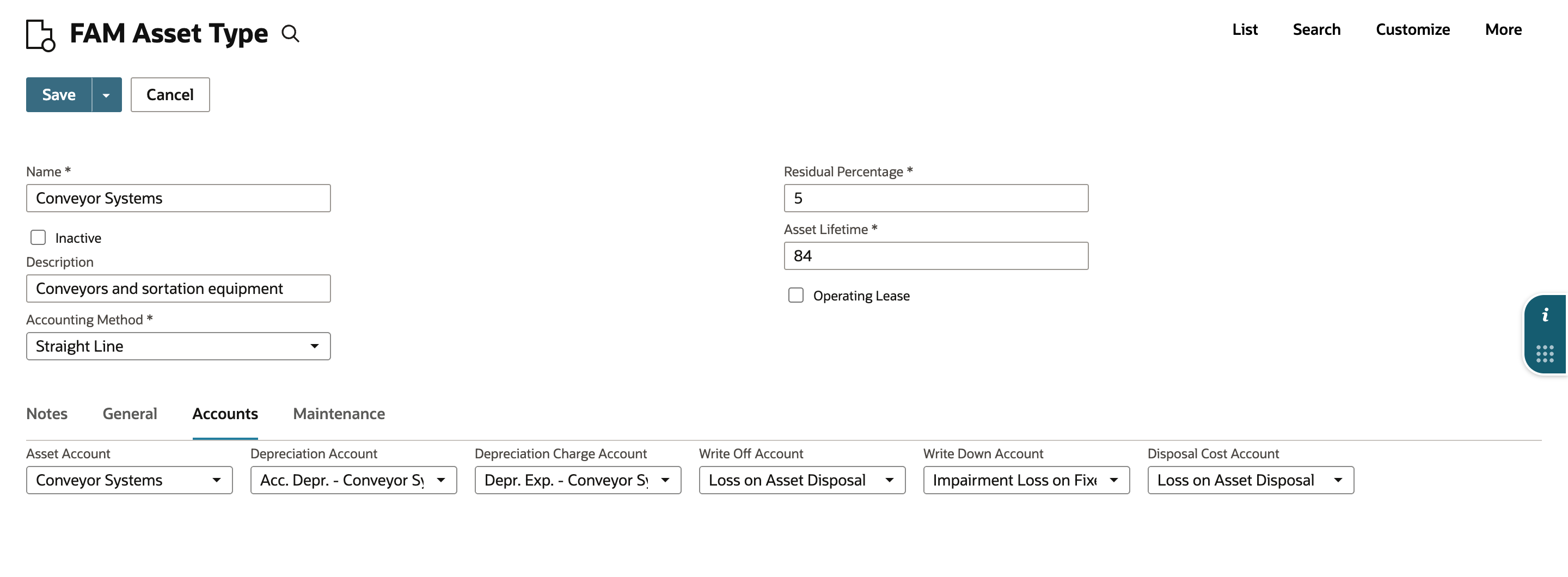The image size is (1568, 577).
Task: Open the Write Off Account dropdown
Action: [x=803, y=480]
